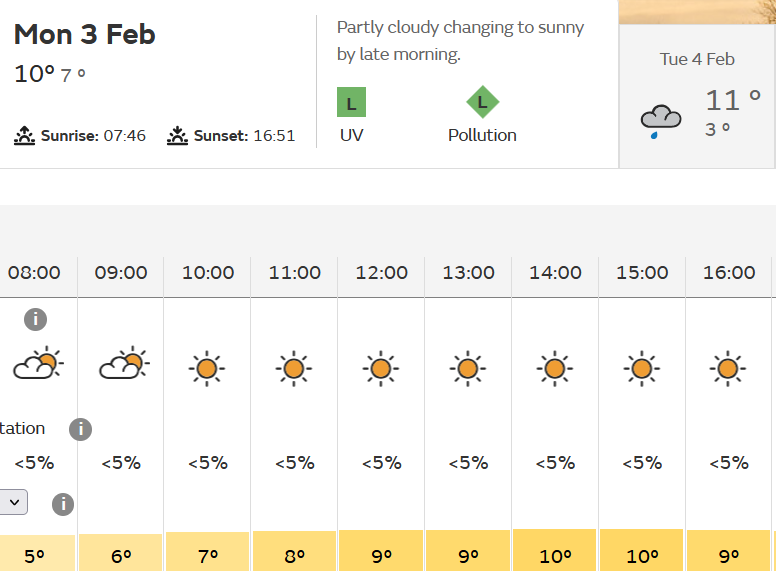Open the partially visible dropdown at left edge
The width and height of the screenshot is (776, 571).
pyautogui.click(x=13, y=502)
